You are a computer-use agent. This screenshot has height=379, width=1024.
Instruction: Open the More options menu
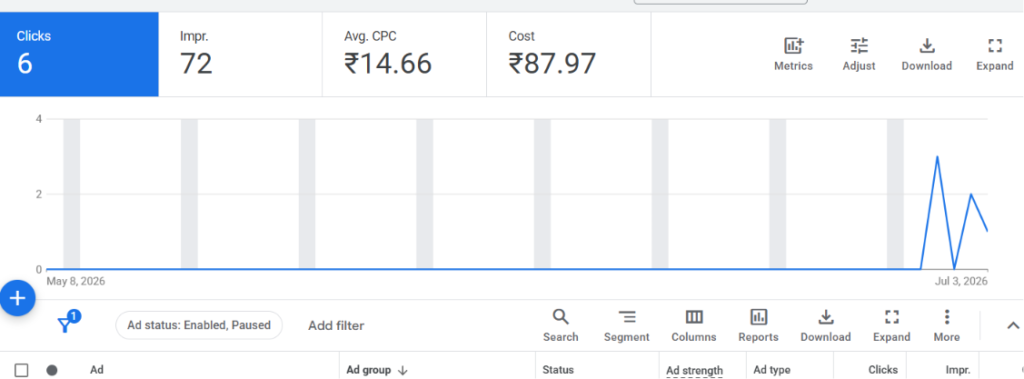point(946,318)
